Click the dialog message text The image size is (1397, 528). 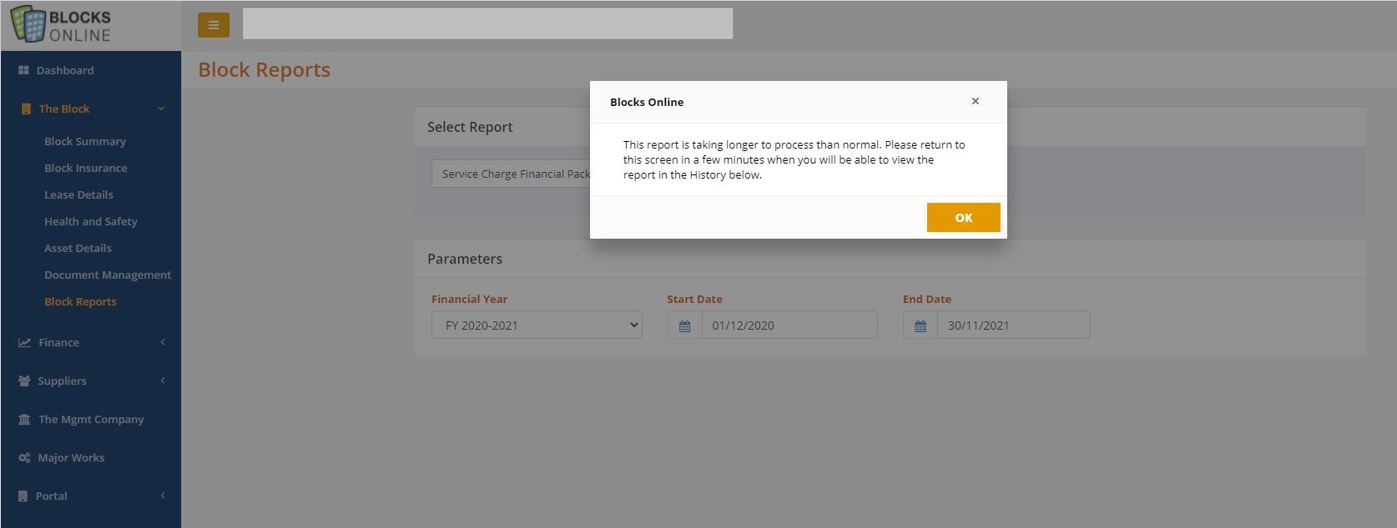coord(794,160)
